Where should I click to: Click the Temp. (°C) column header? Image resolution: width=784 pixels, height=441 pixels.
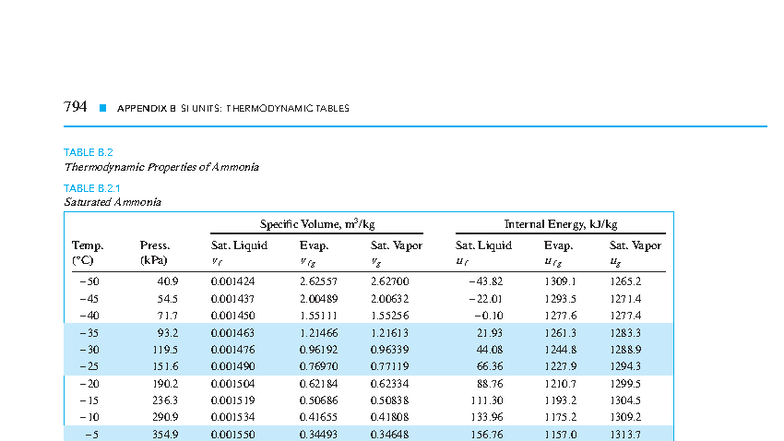88,253
